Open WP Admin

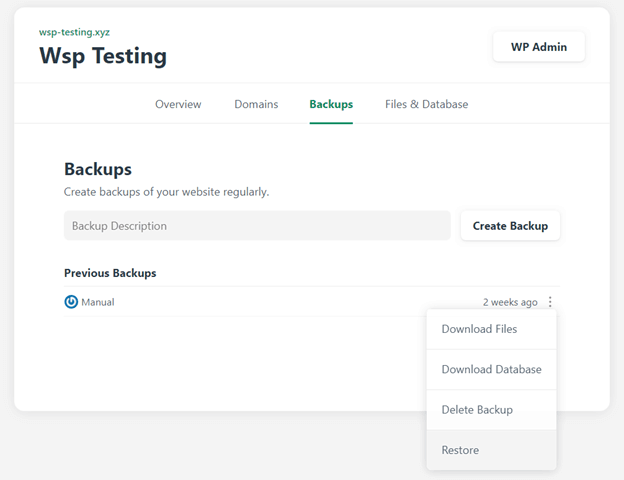[x=539, y=47]
